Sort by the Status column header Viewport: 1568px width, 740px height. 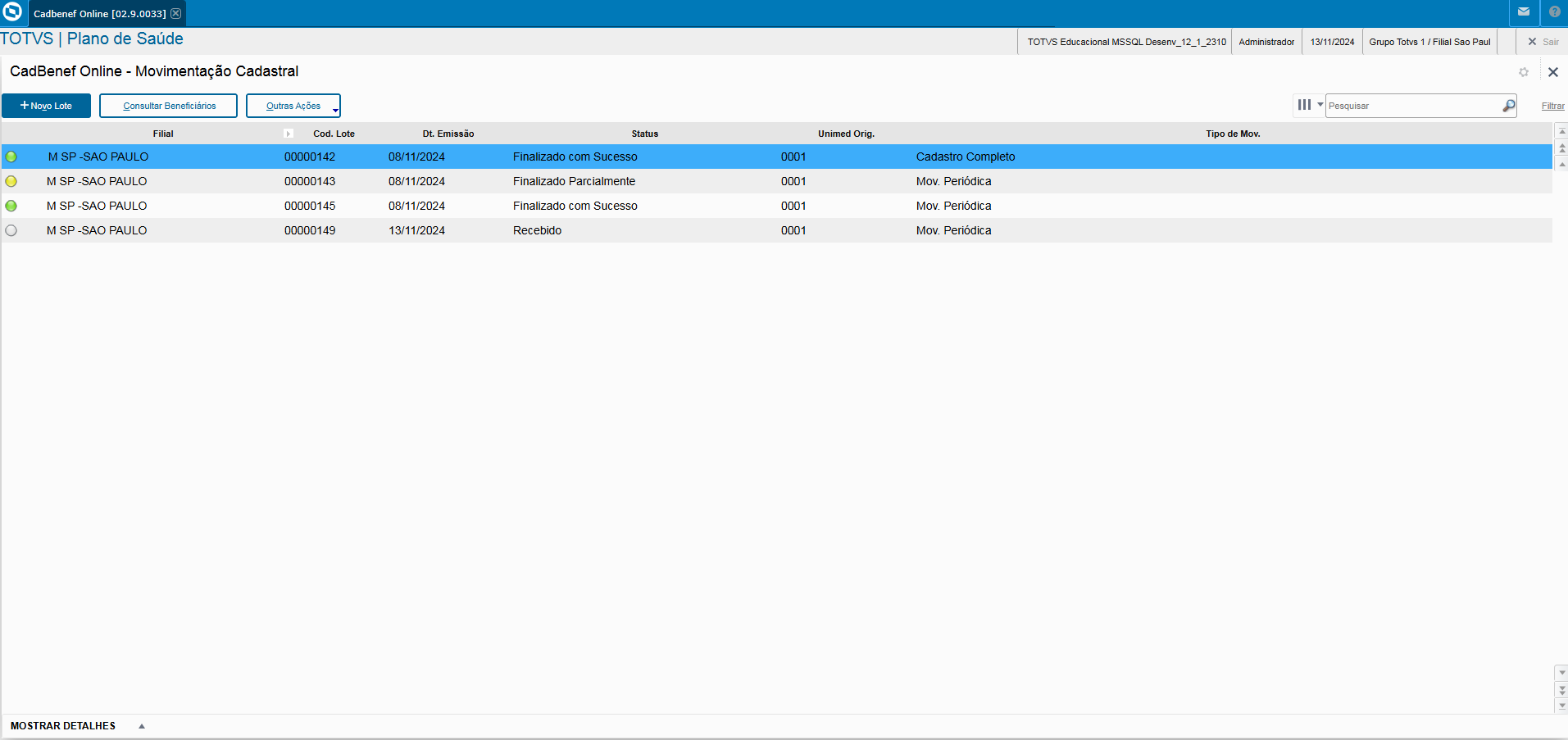[645, 134]
